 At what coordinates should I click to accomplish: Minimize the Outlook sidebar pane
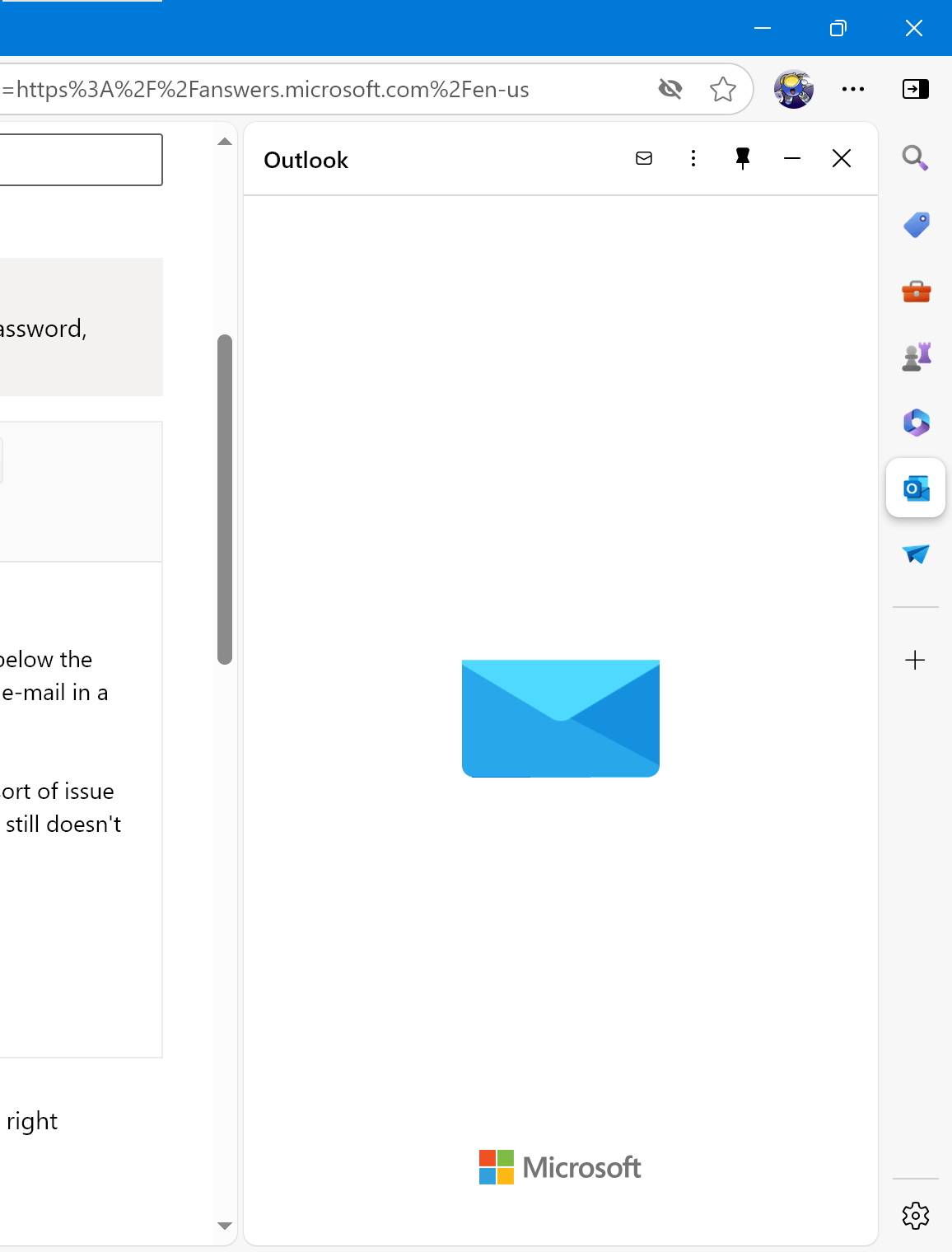792,158
